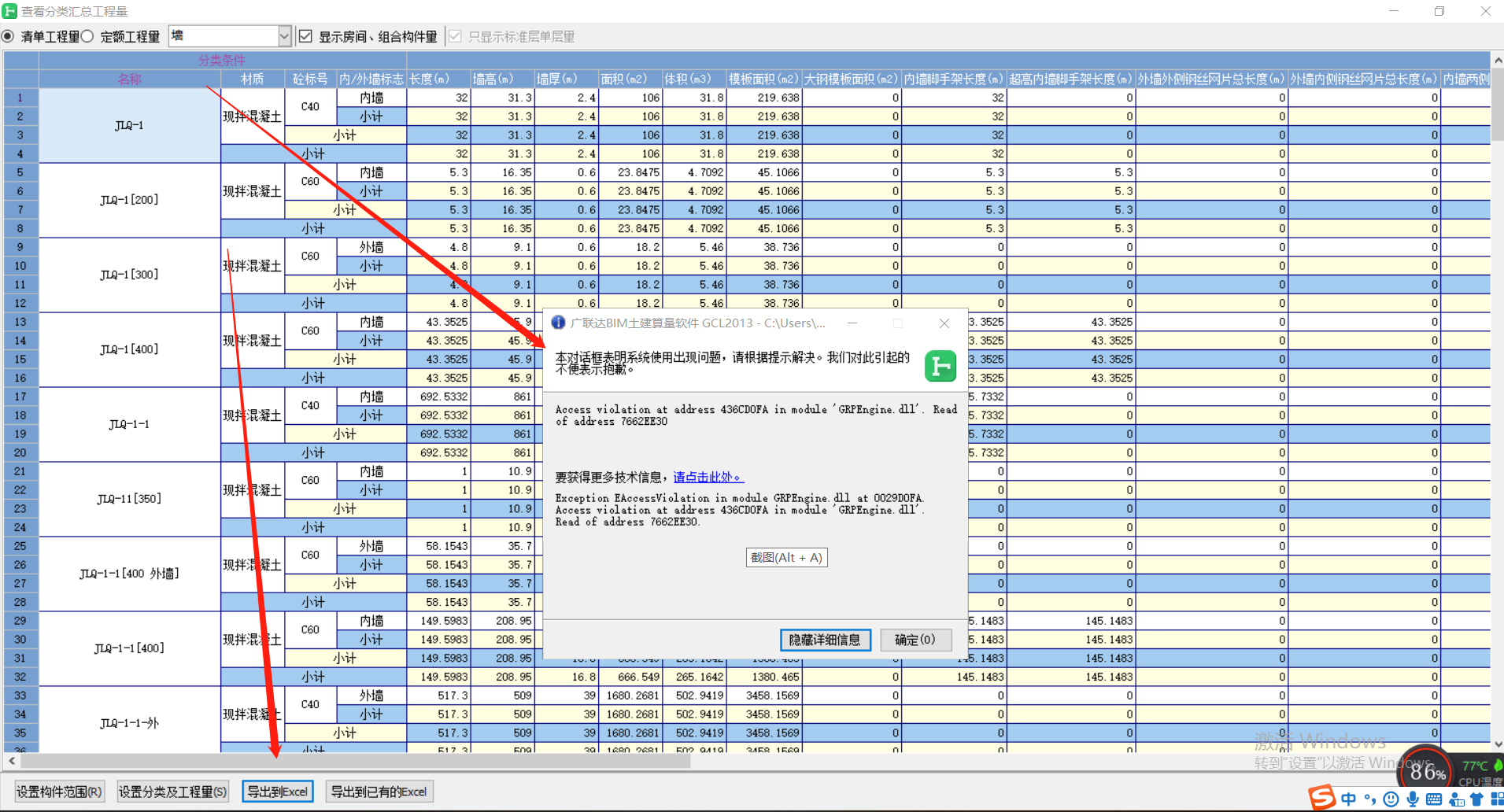Select the 定额工程量 radio button

(x=87, y=36)
